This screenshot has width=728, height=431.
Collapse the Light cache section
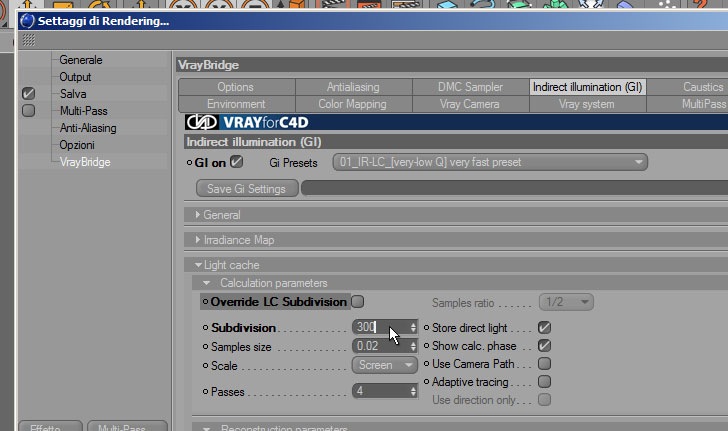tap(198, 265)
